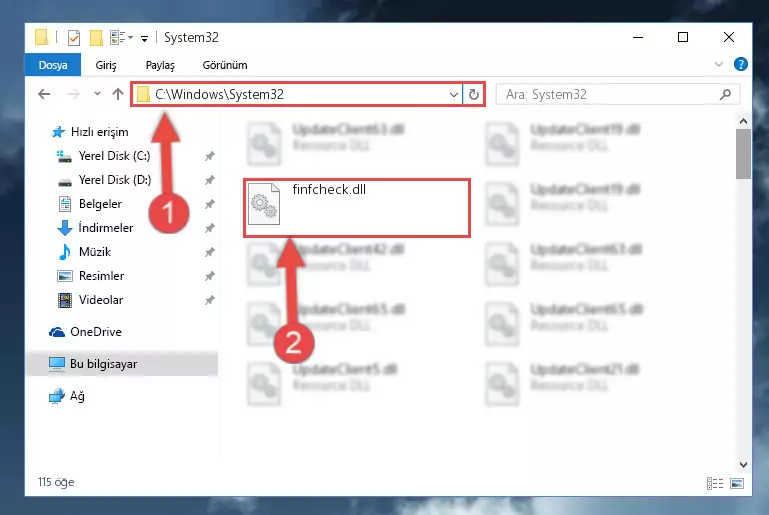Switch to details view layout
This screenshot has height=515, width=769.
pos(715,484)
